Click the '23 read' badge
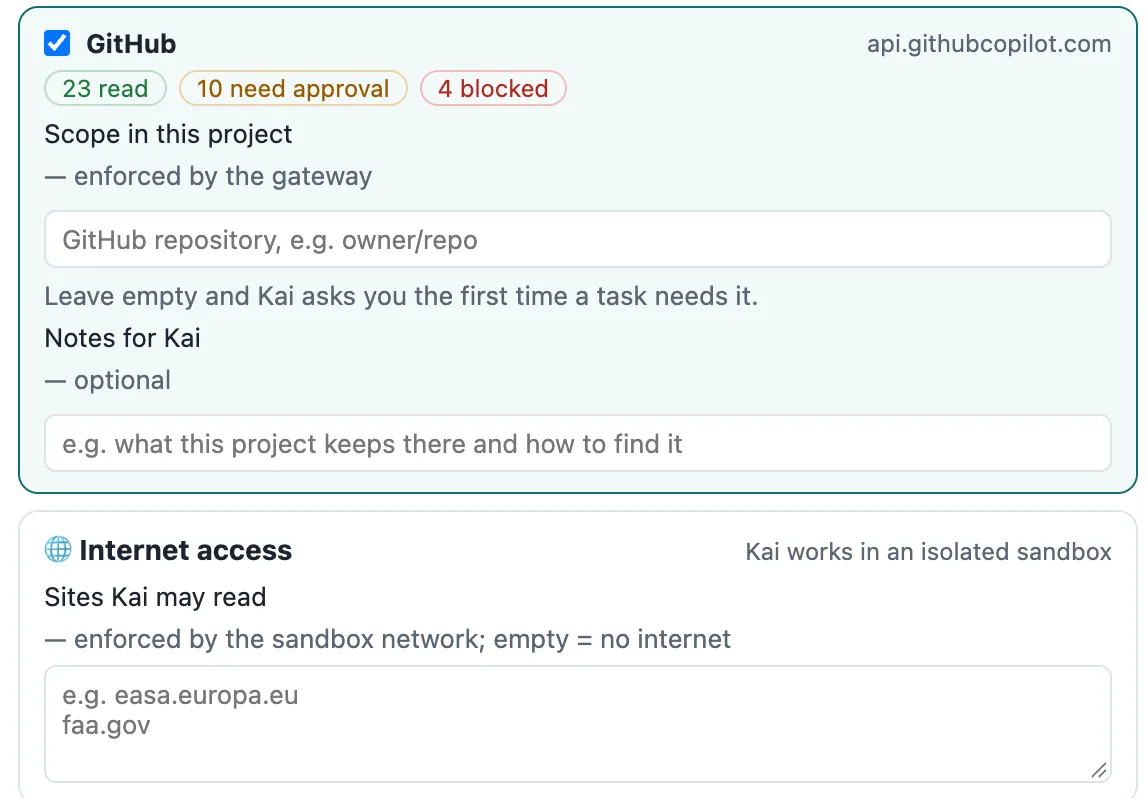The image size is (1146, 798). (105, 88)
